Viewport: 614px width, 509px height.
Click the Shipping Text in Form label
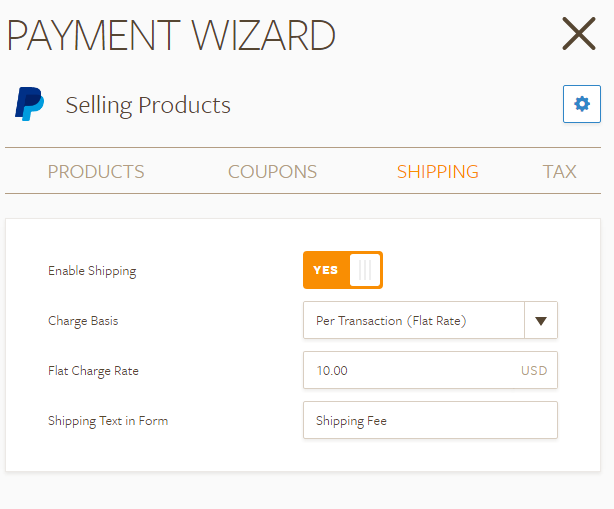(x=108, y=421)
